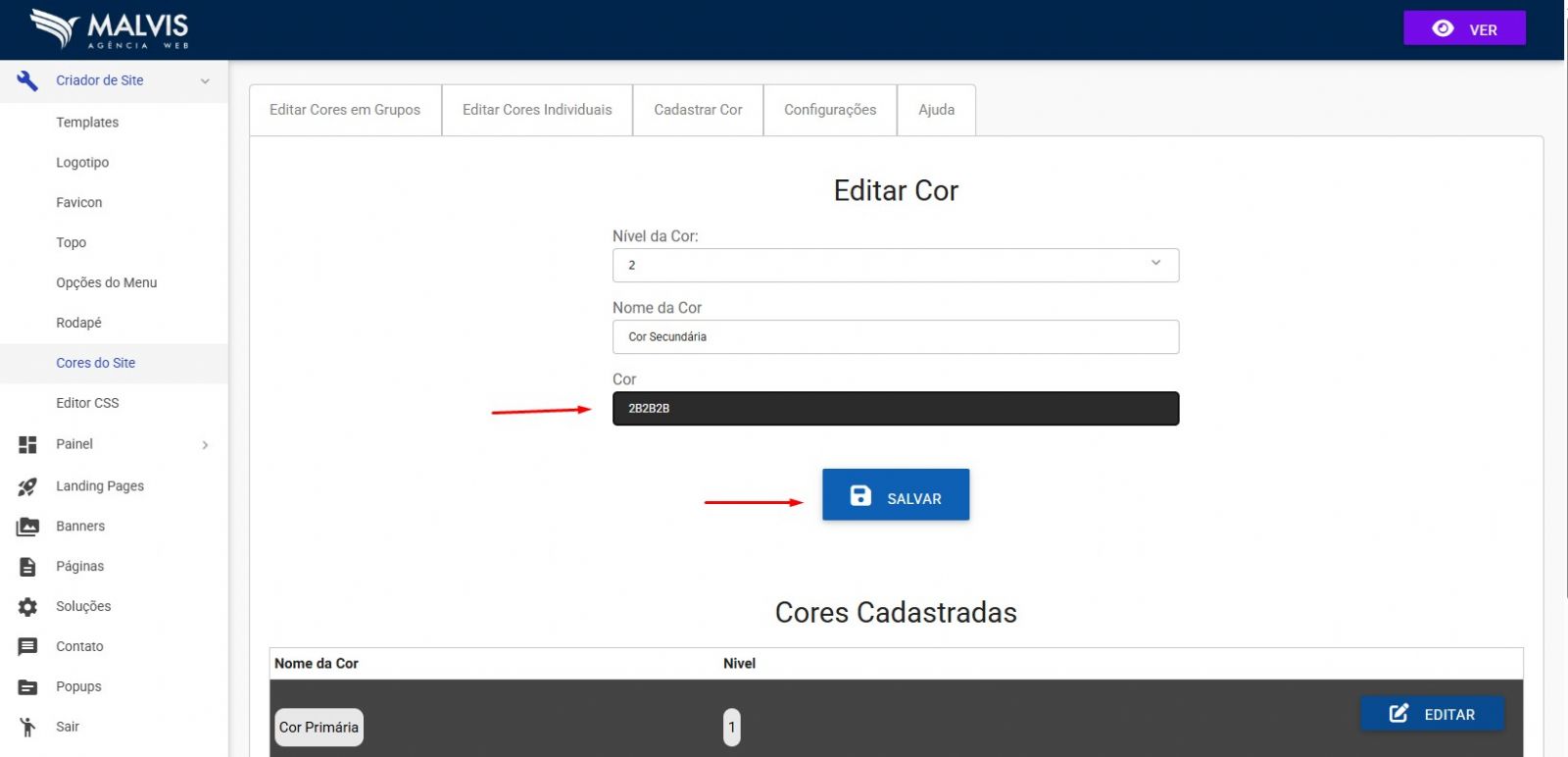This screenshot has width=1568, height=757.
Task: Click the Painel dashboard icon
Action: (27, 444)
